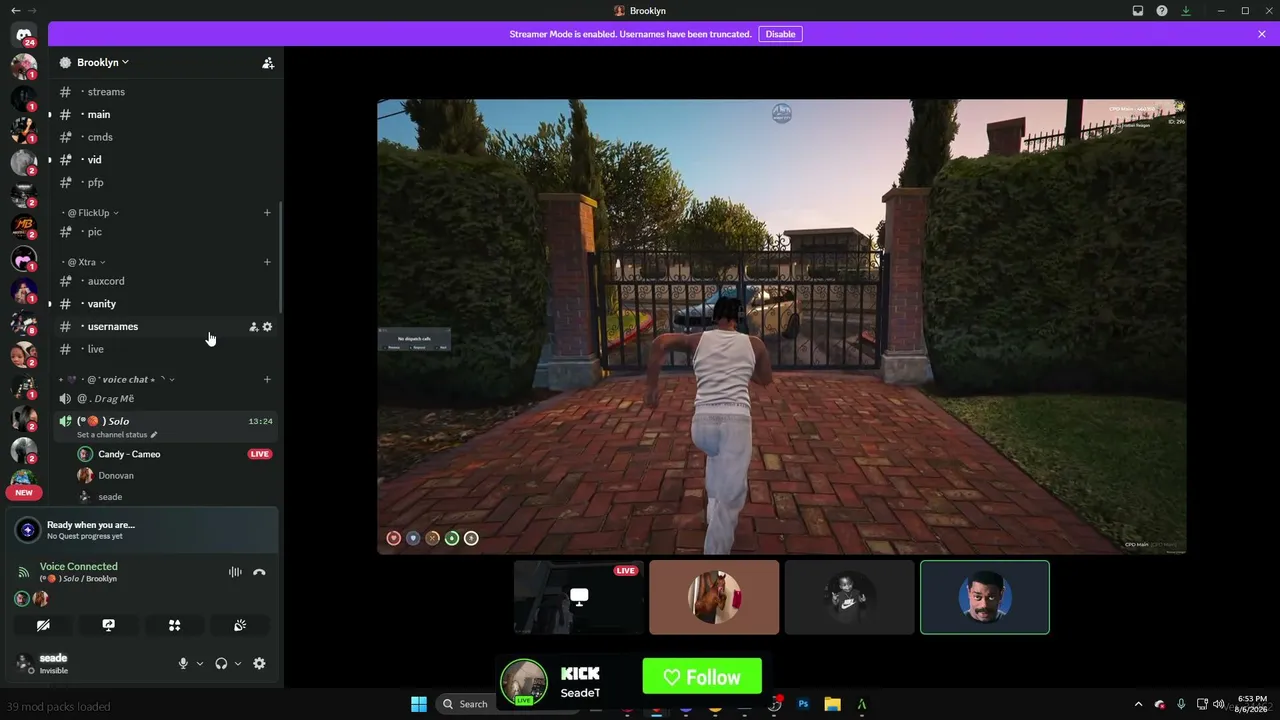Select Candy - Cameo in voice list
Image resolution: width=1280 pixels, height=720 pixels.
[x=129, y=454]
